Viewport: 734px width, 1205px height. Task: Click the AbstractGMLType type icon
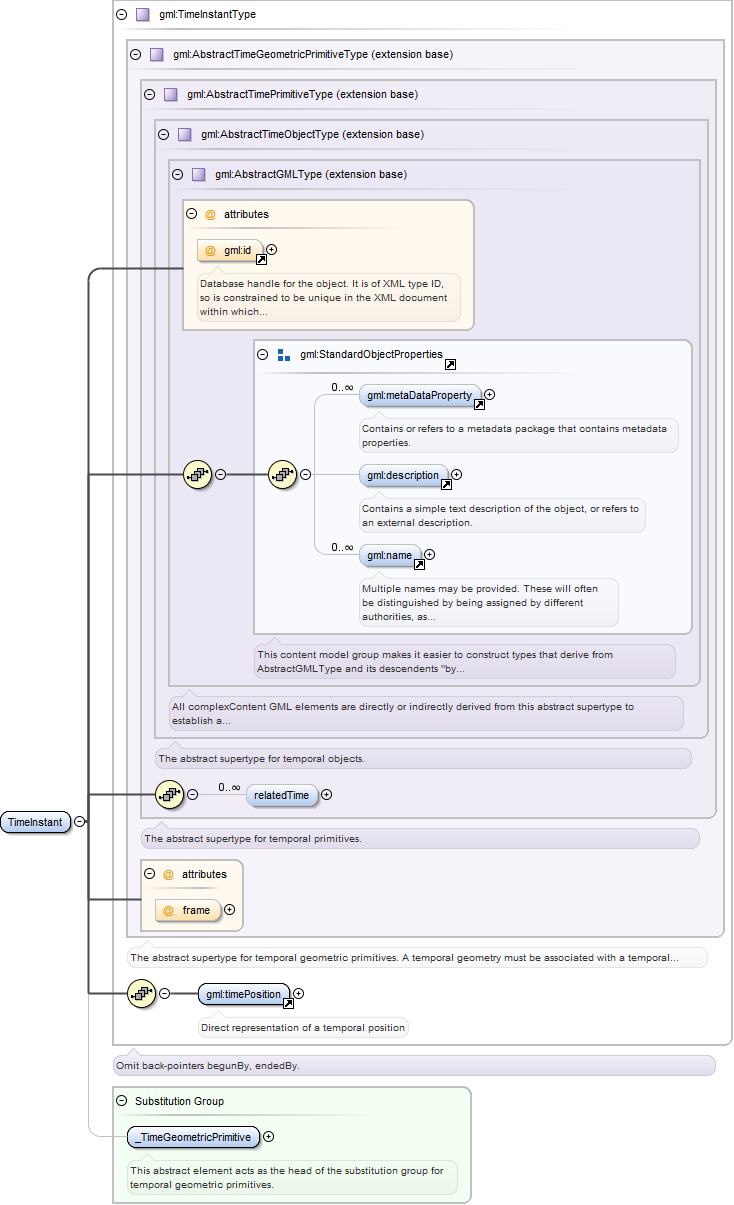[198, 174]
